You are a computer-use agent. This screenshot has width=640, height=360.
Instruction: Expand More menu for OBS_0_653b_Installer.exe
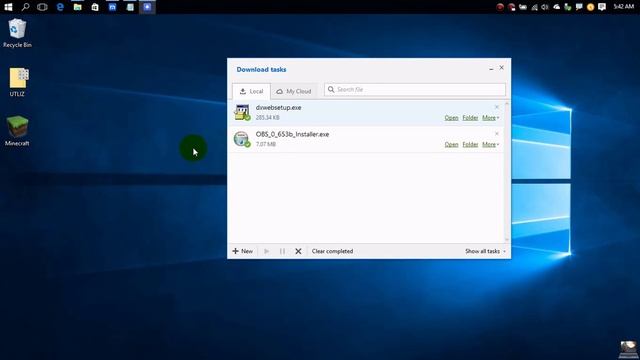click(x=490, y=144)
